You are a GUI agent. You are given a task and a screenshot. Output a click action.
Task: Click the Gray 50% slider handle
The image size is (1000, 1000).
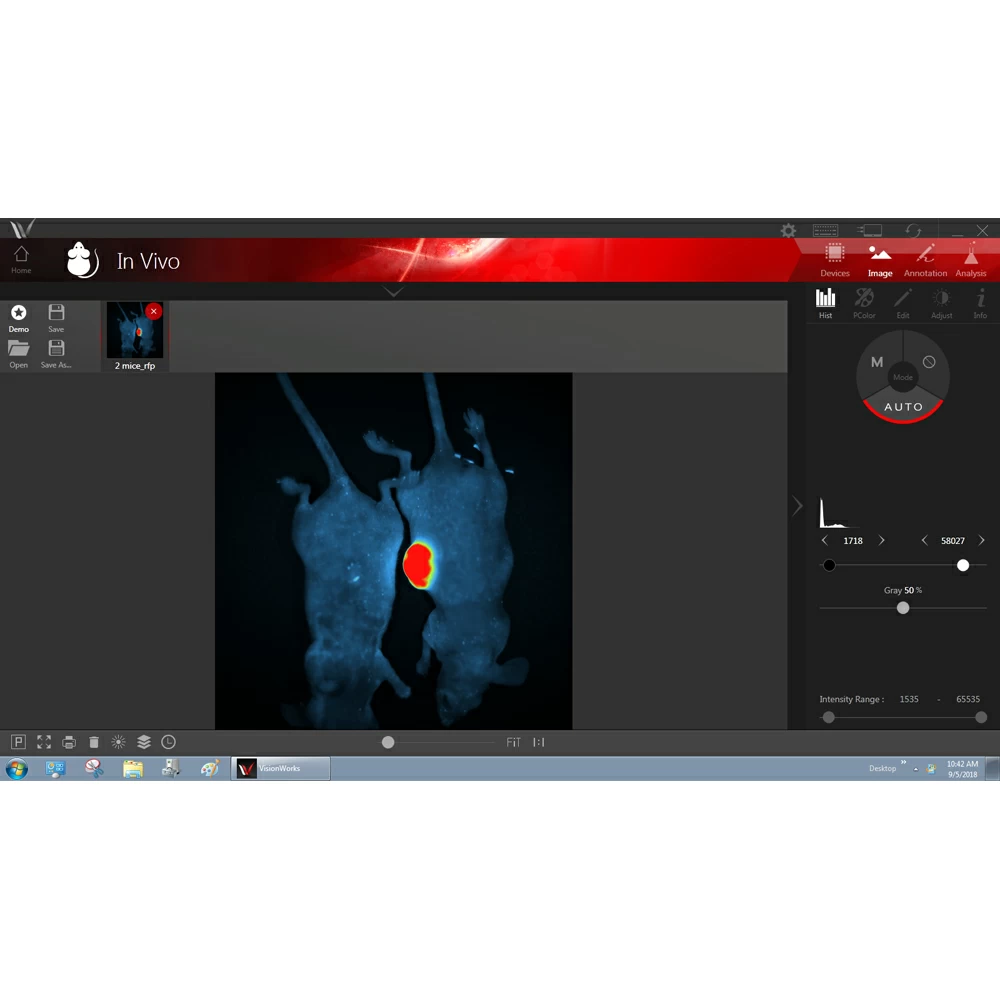903,608
